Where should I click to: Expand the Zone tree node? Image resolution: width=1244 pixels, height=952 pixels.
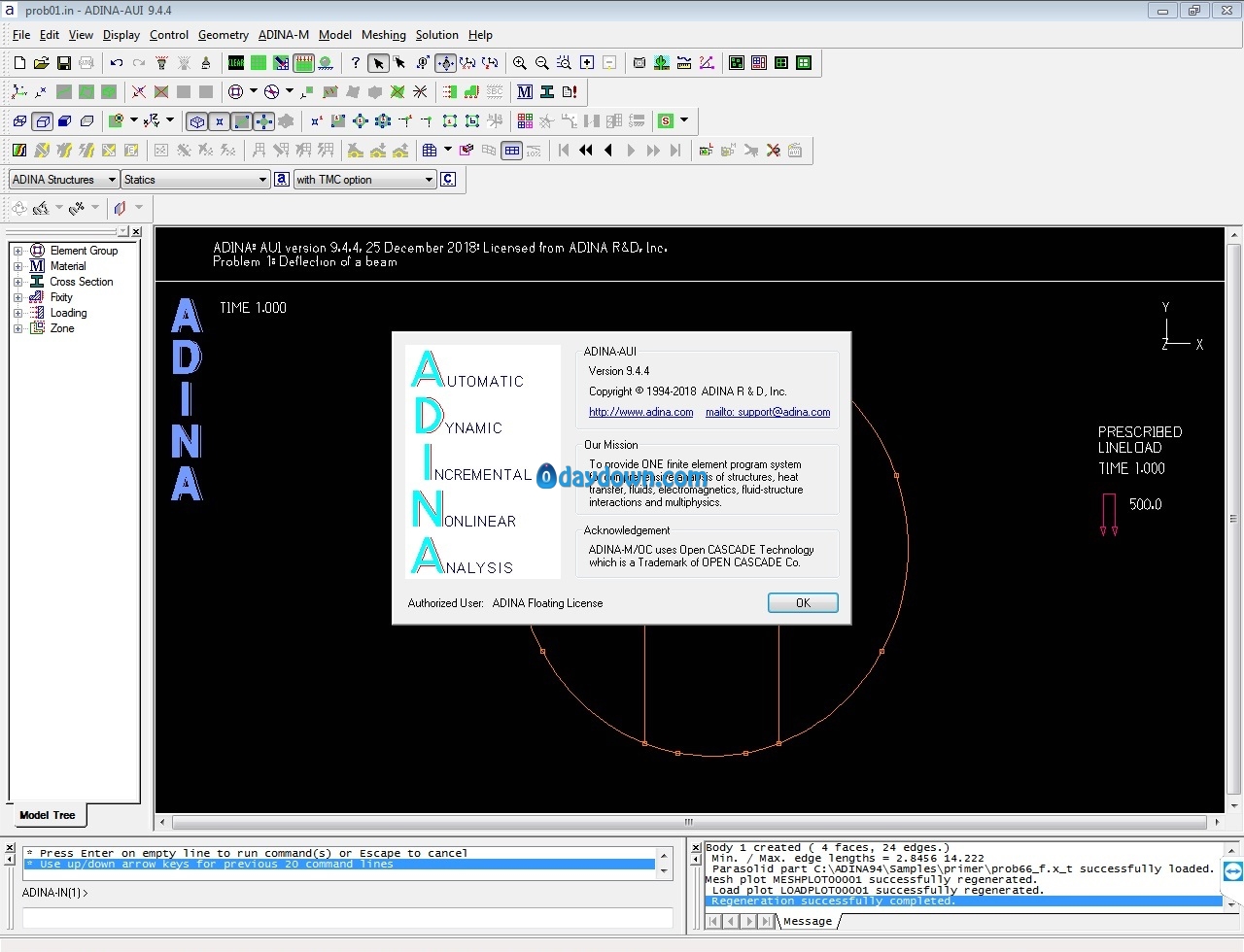pyautogui.click(x=17, y=328)
